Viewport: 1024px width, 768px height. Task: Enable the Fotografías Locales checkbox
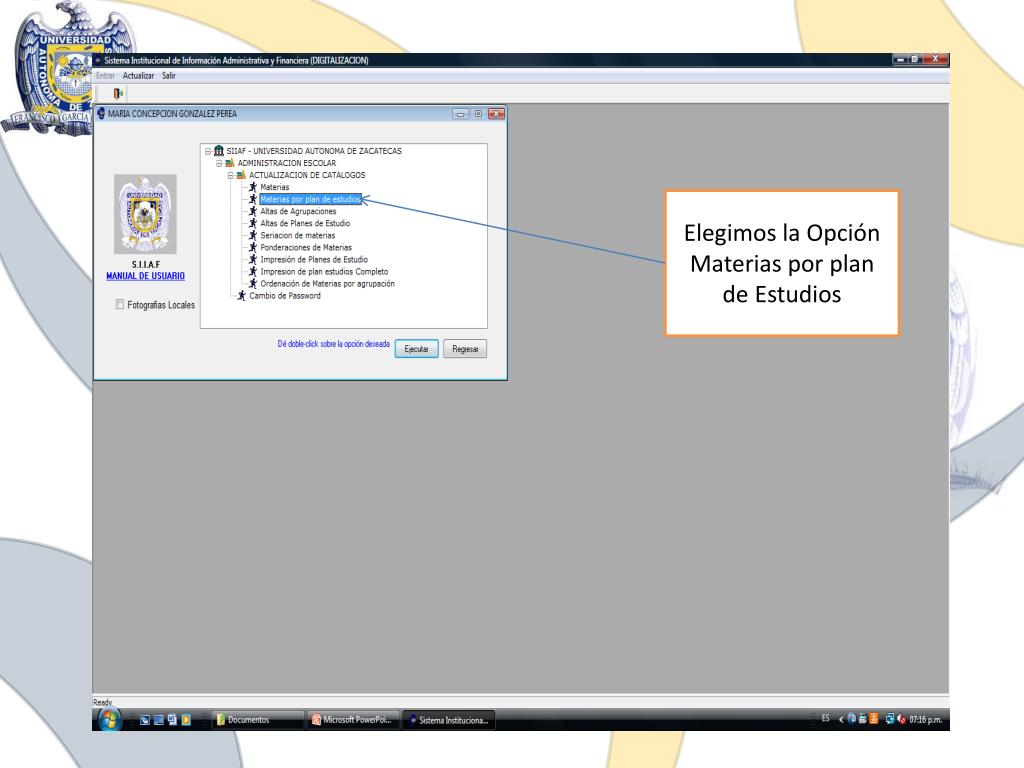click(120, 304)
